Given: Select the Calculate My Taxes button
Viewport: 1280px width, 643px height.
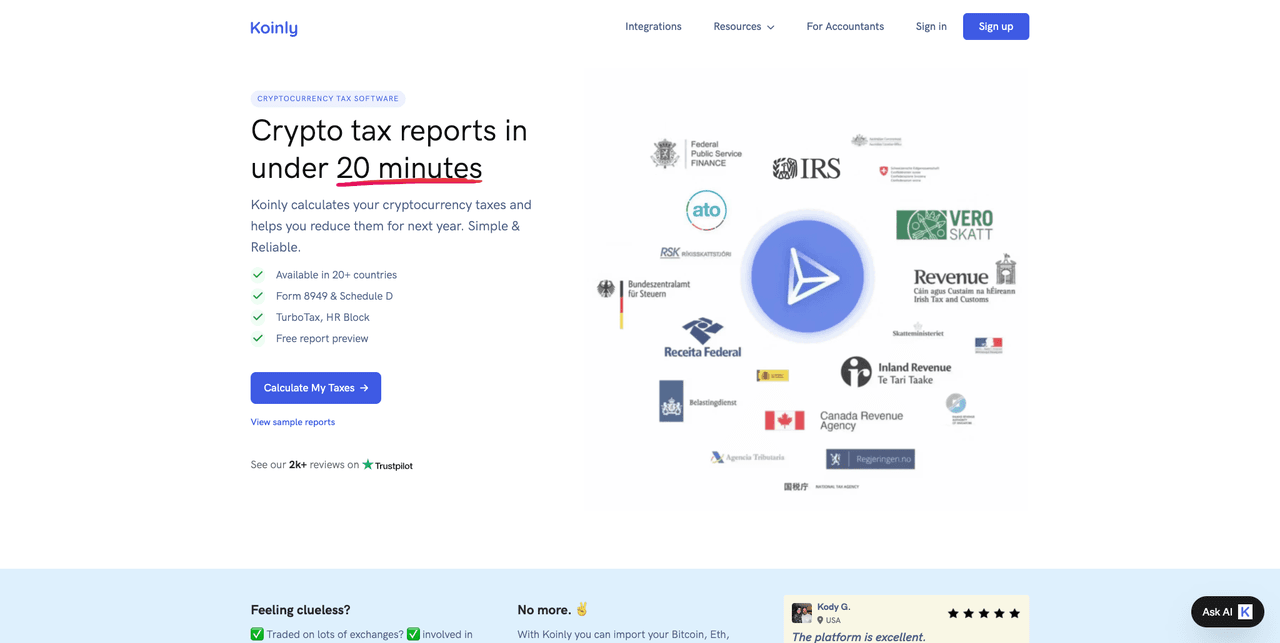Looking at the screenshot, I should coord(316,388).
